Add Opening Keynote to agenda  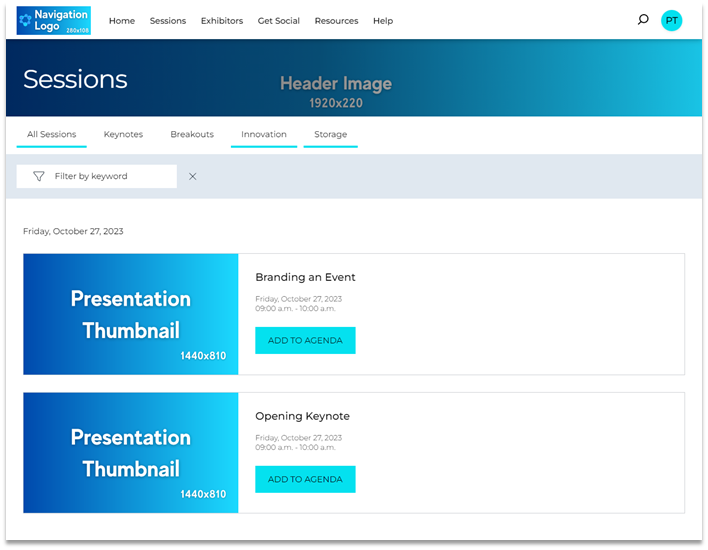(305, 479)
